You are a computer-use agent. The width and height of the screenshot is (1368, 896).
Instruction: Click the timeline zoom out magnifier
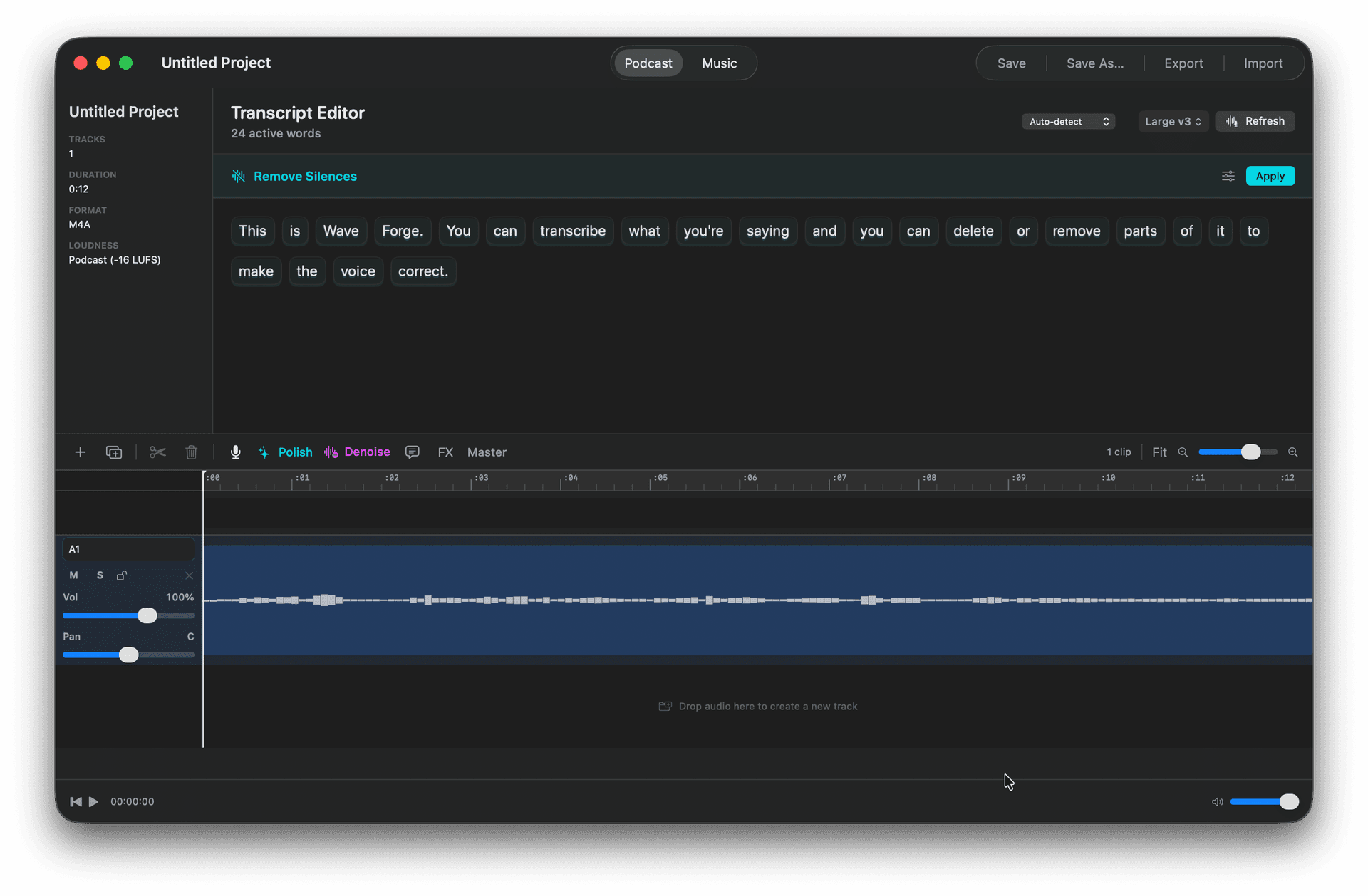point(1183,452)
